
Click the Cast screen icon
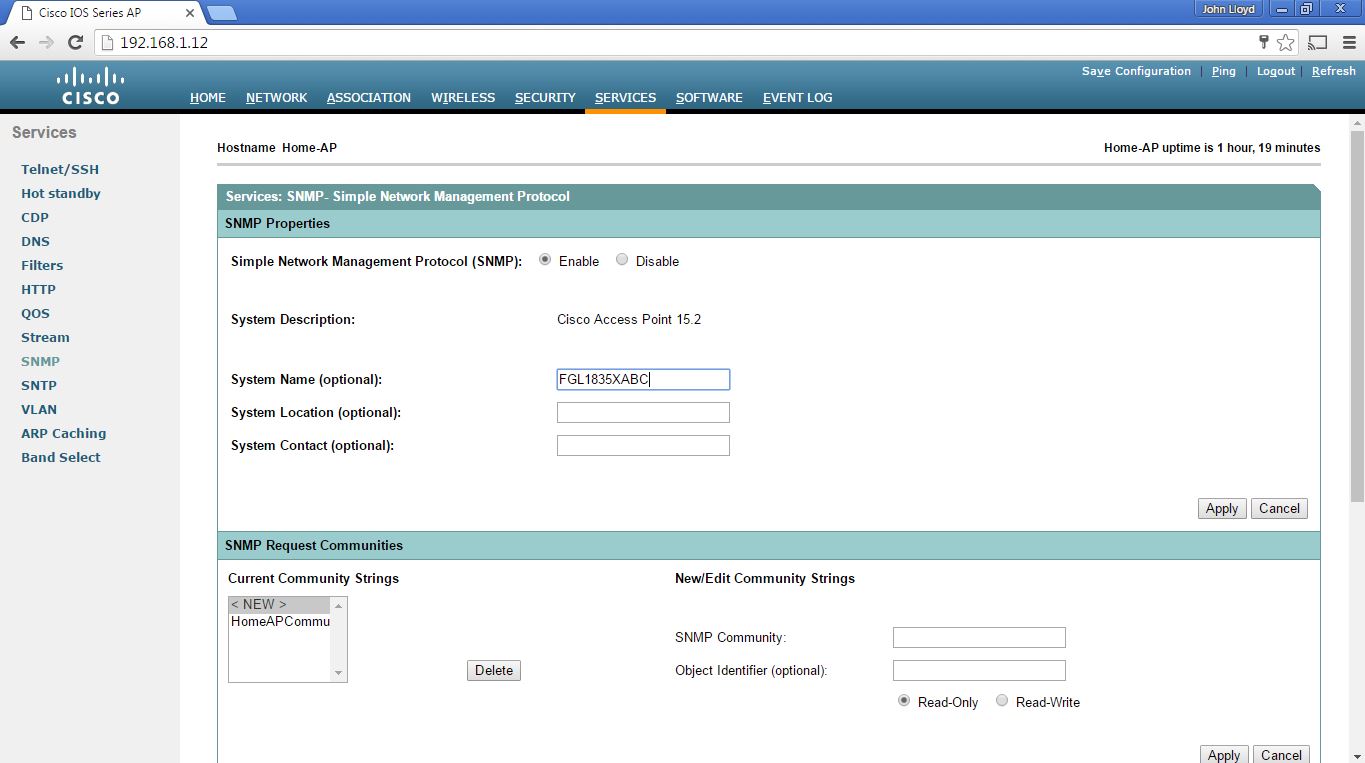click(x=1318, y=42)
